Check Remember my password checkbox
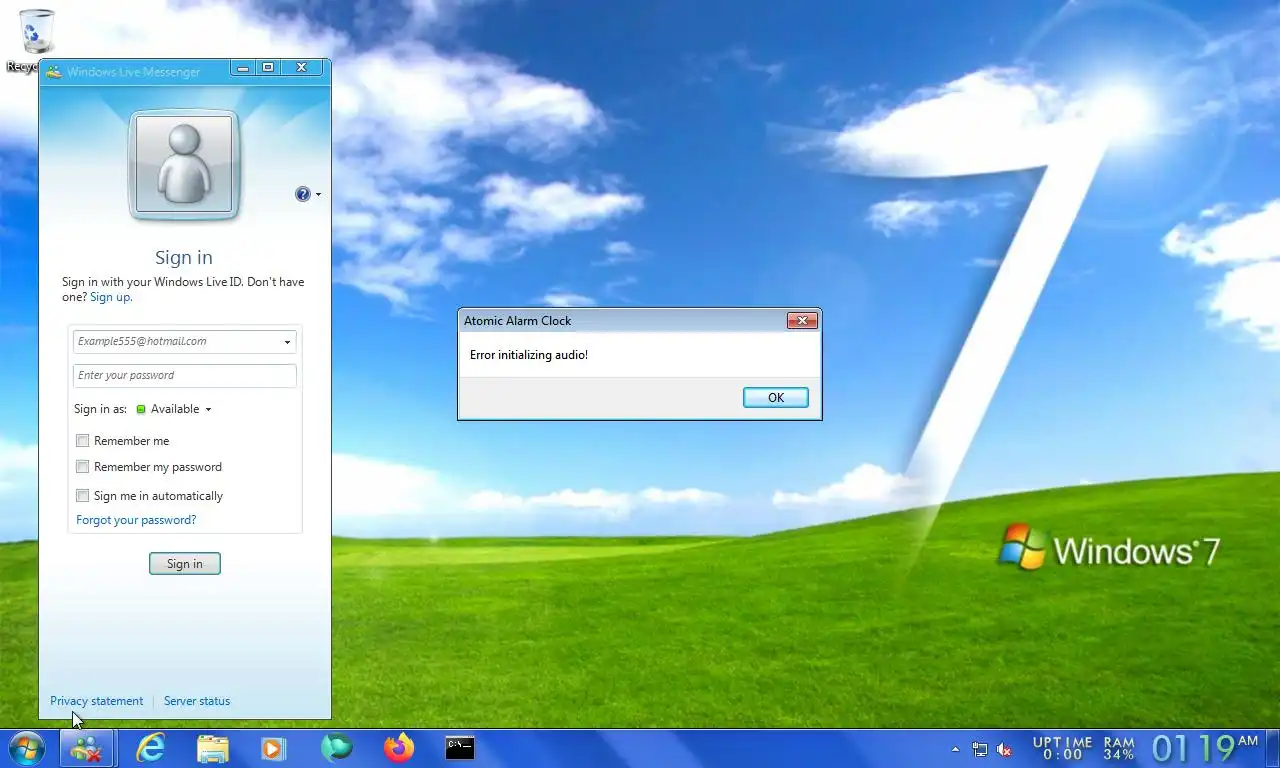The width and height of the screenshot is (1280, 768). [x=83, y=467]
